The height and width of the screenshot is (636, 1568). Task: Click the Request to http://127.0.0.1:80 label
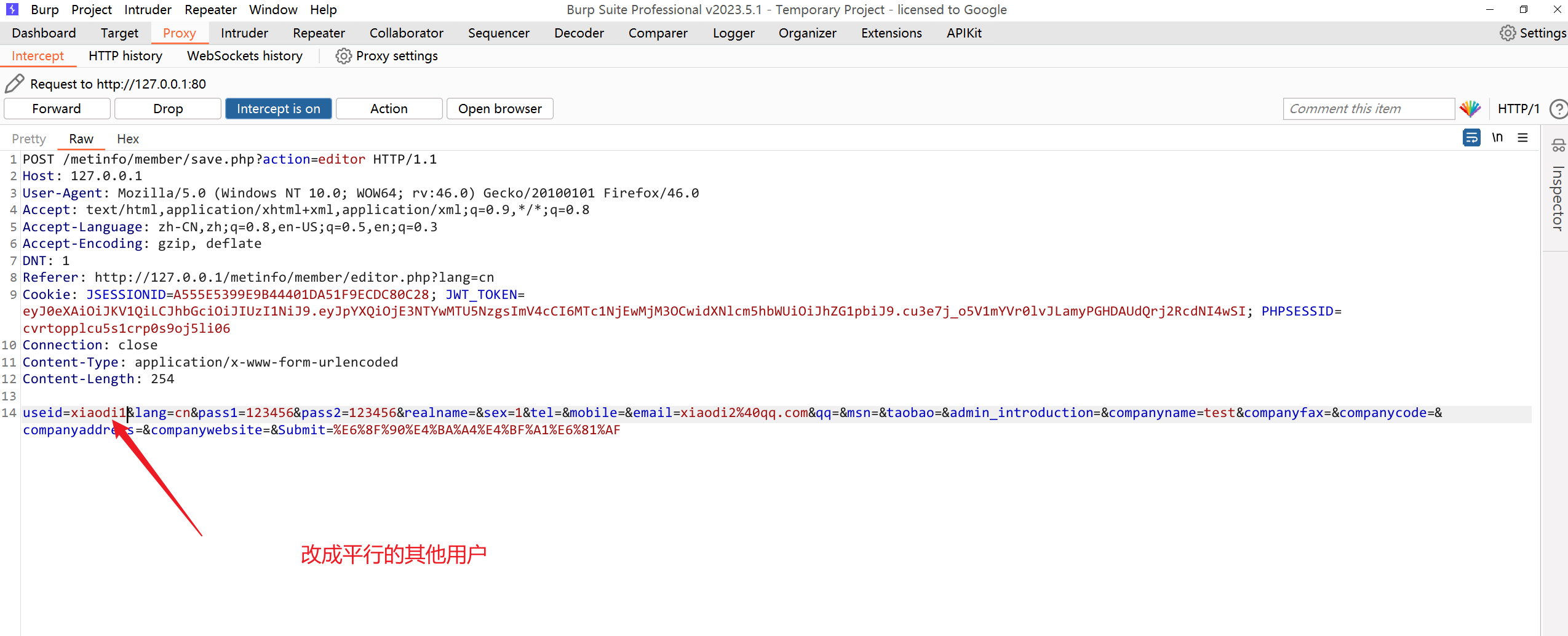(118, 84)
